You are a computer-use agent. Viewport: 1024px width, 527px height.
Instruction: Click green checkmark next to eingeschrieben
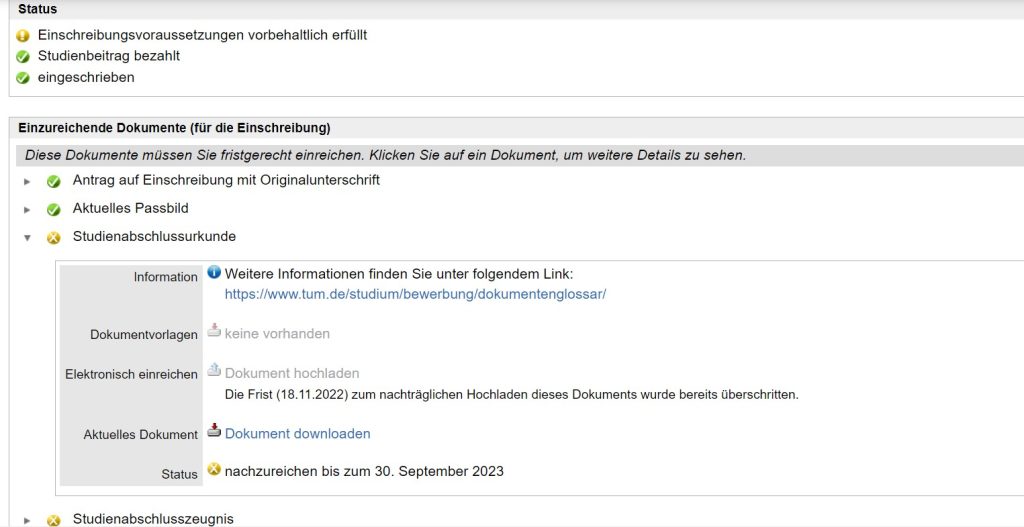pyautogui.click(x=23, y=78)
